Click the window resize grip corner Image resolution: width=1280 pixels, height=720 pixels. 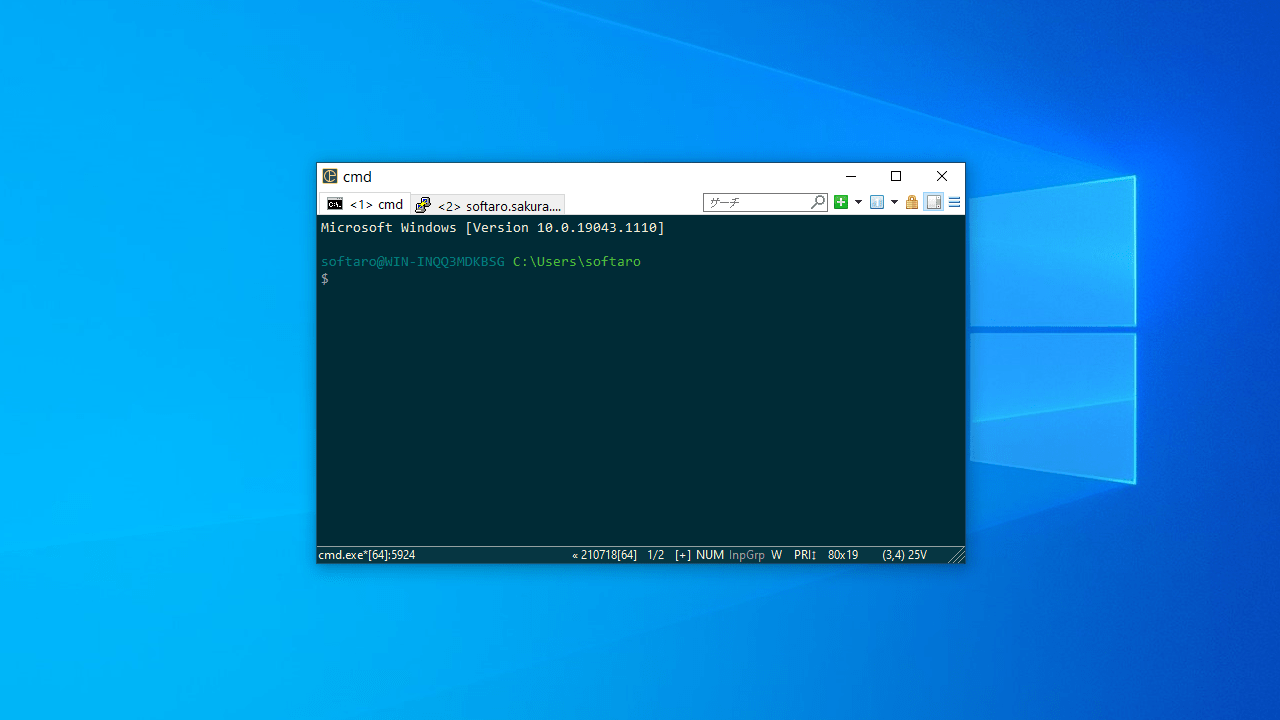(957, 555)
